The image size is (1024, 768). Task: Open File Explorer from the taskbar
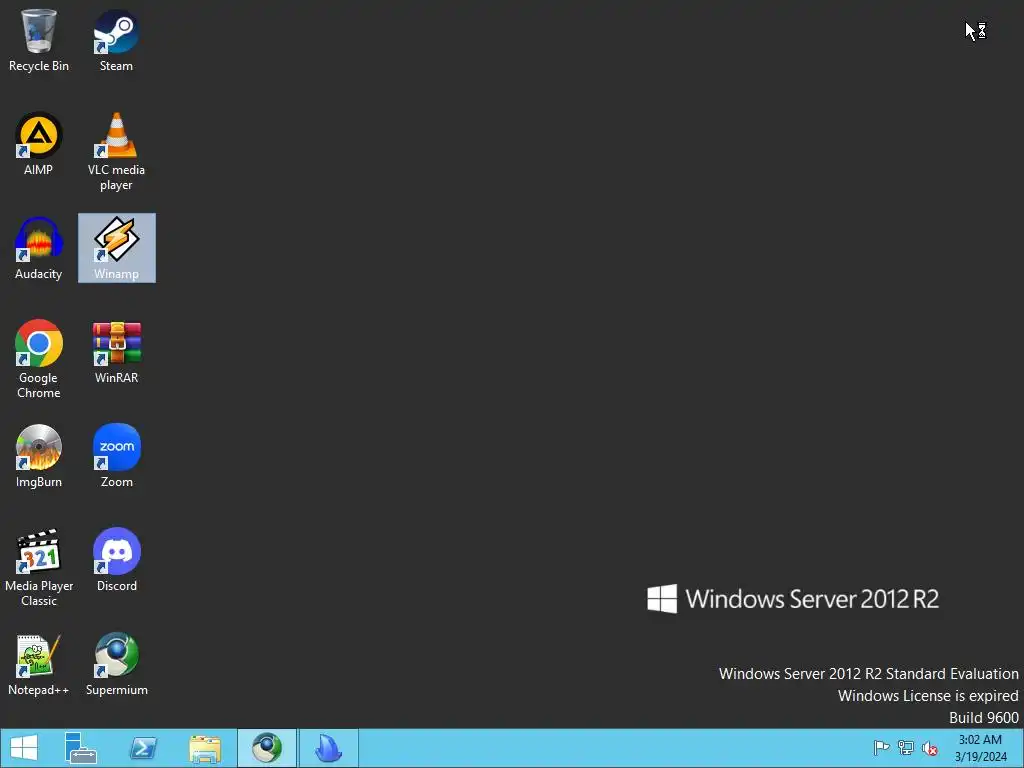[205, 748]
